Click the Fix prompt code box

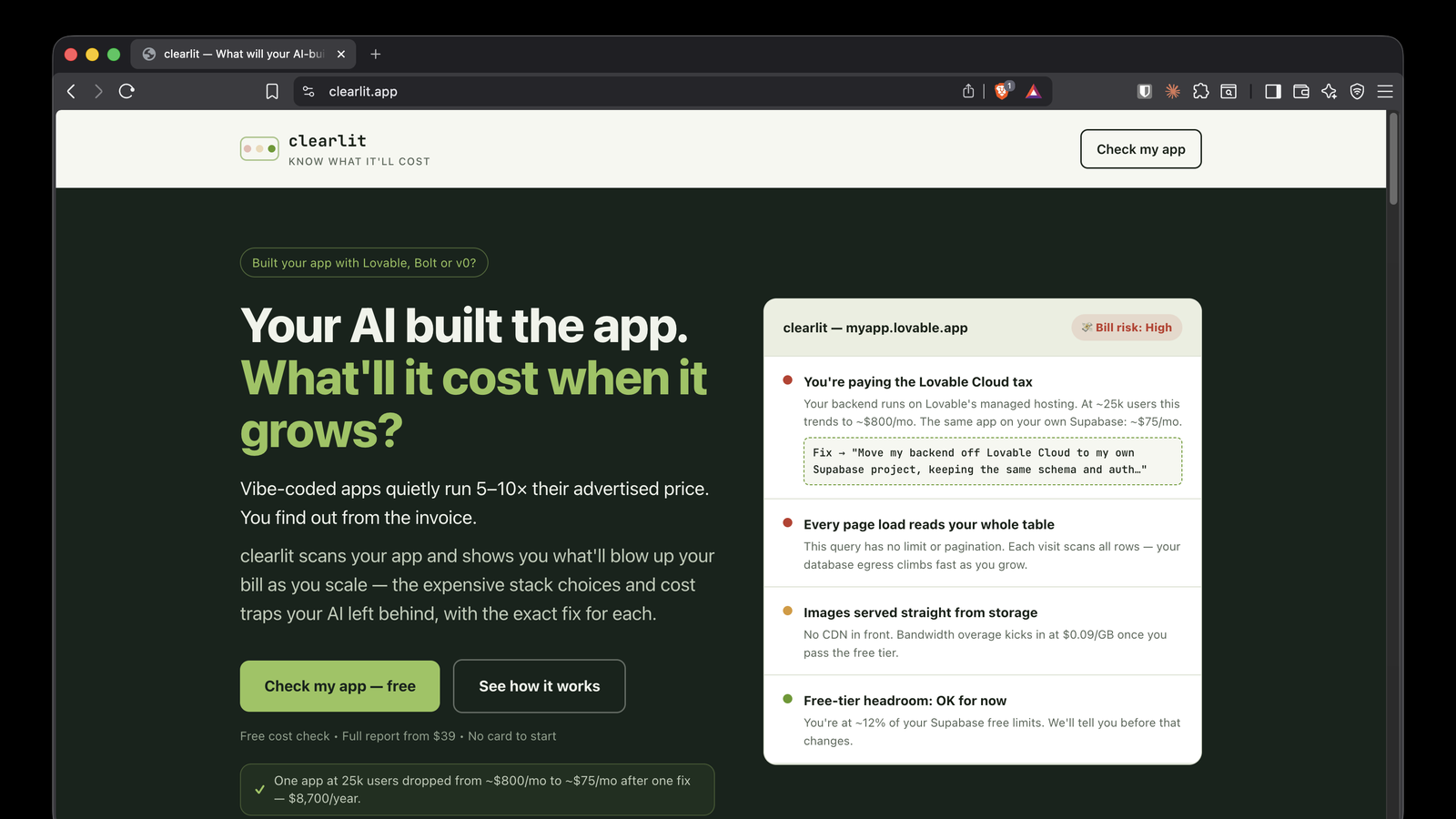point(993,461)
